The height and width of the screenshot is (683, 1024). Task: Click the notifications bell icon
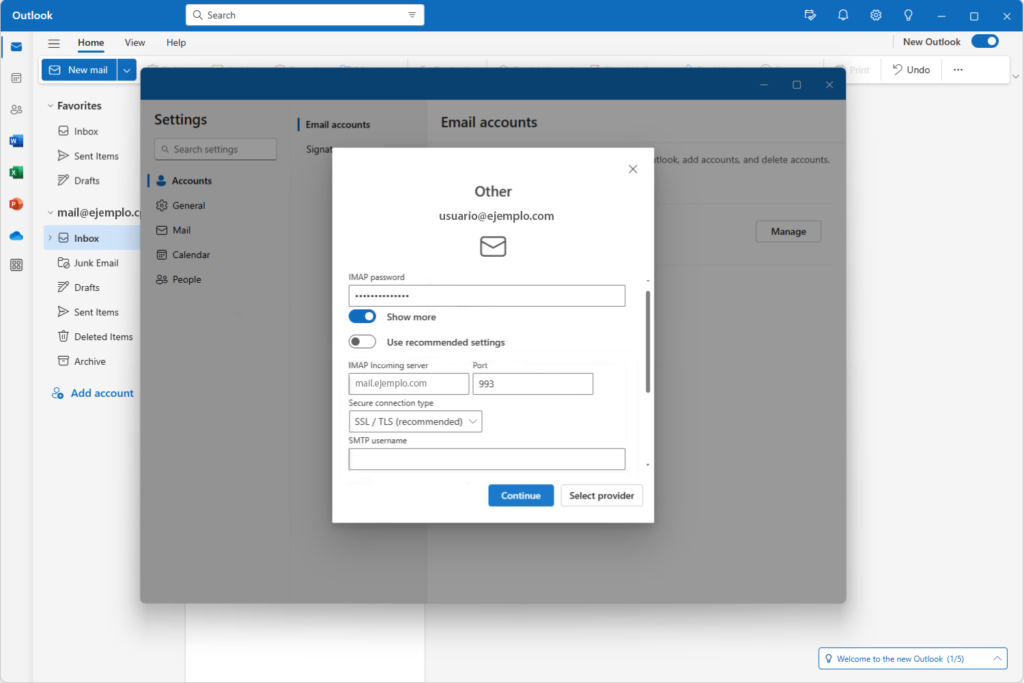coord(843,15)
